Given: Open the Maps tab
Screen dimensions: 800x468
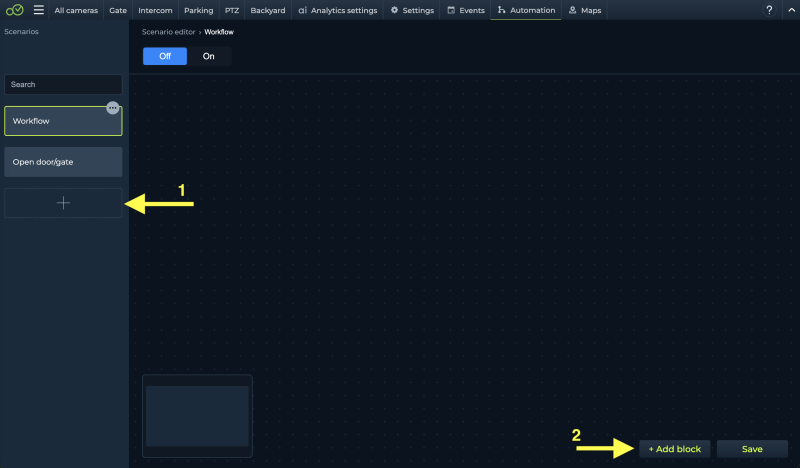Looking at the screenshot, I should [585, 10].
